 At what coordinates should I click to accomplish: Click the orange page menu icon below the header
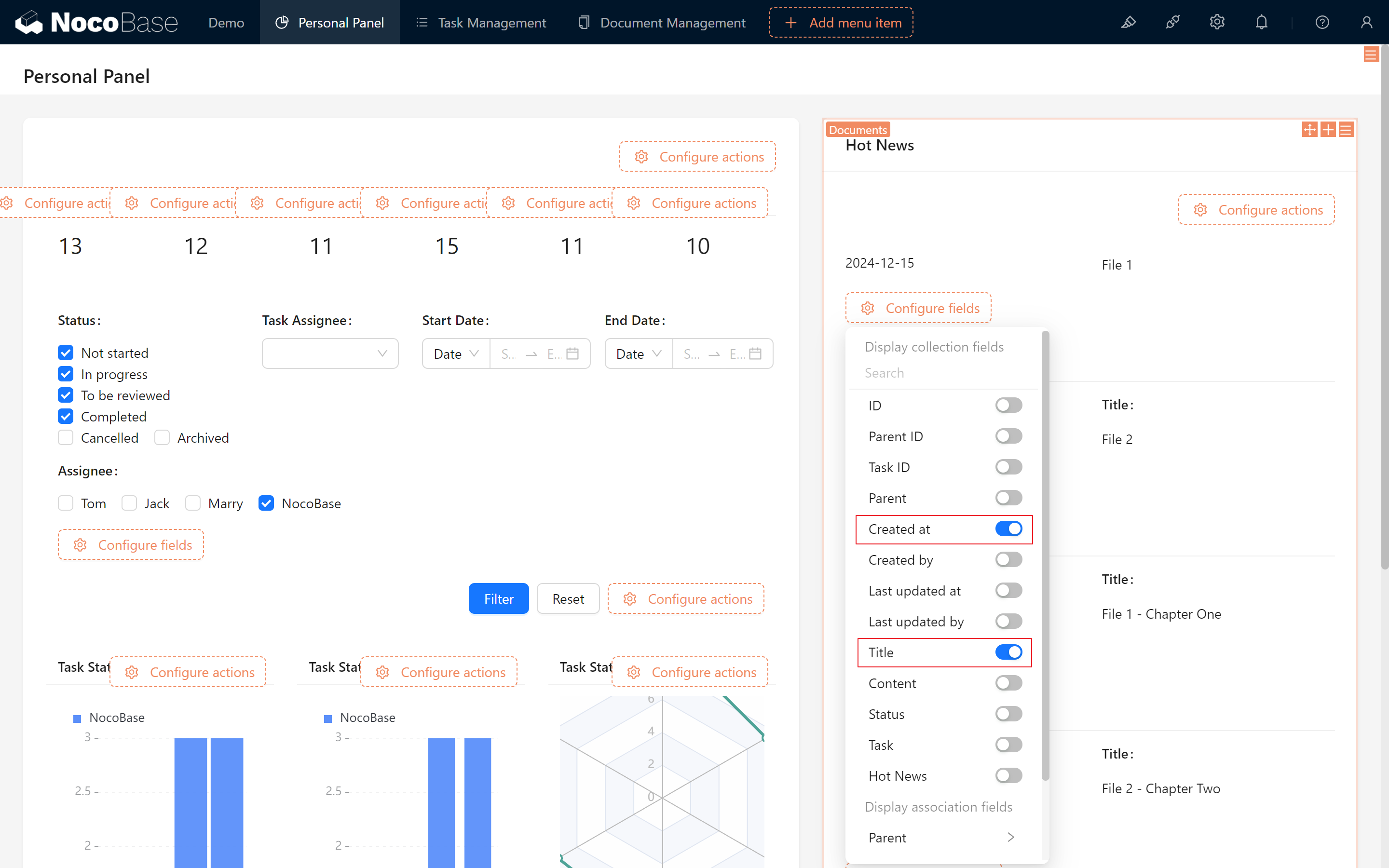pos(1371,54)
